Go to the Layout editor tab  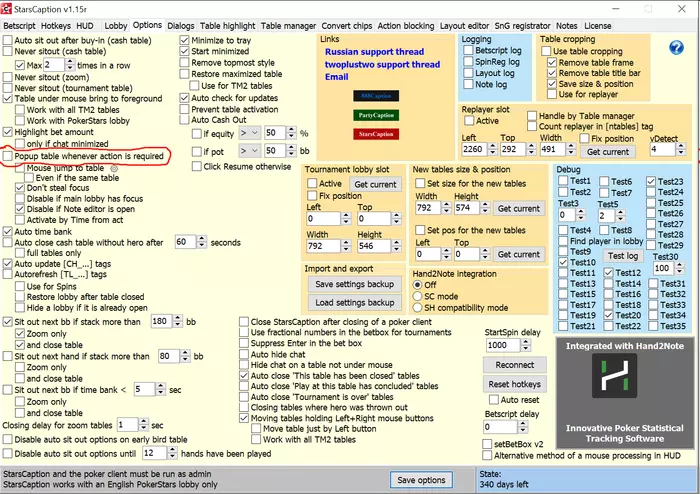point(465,26)
